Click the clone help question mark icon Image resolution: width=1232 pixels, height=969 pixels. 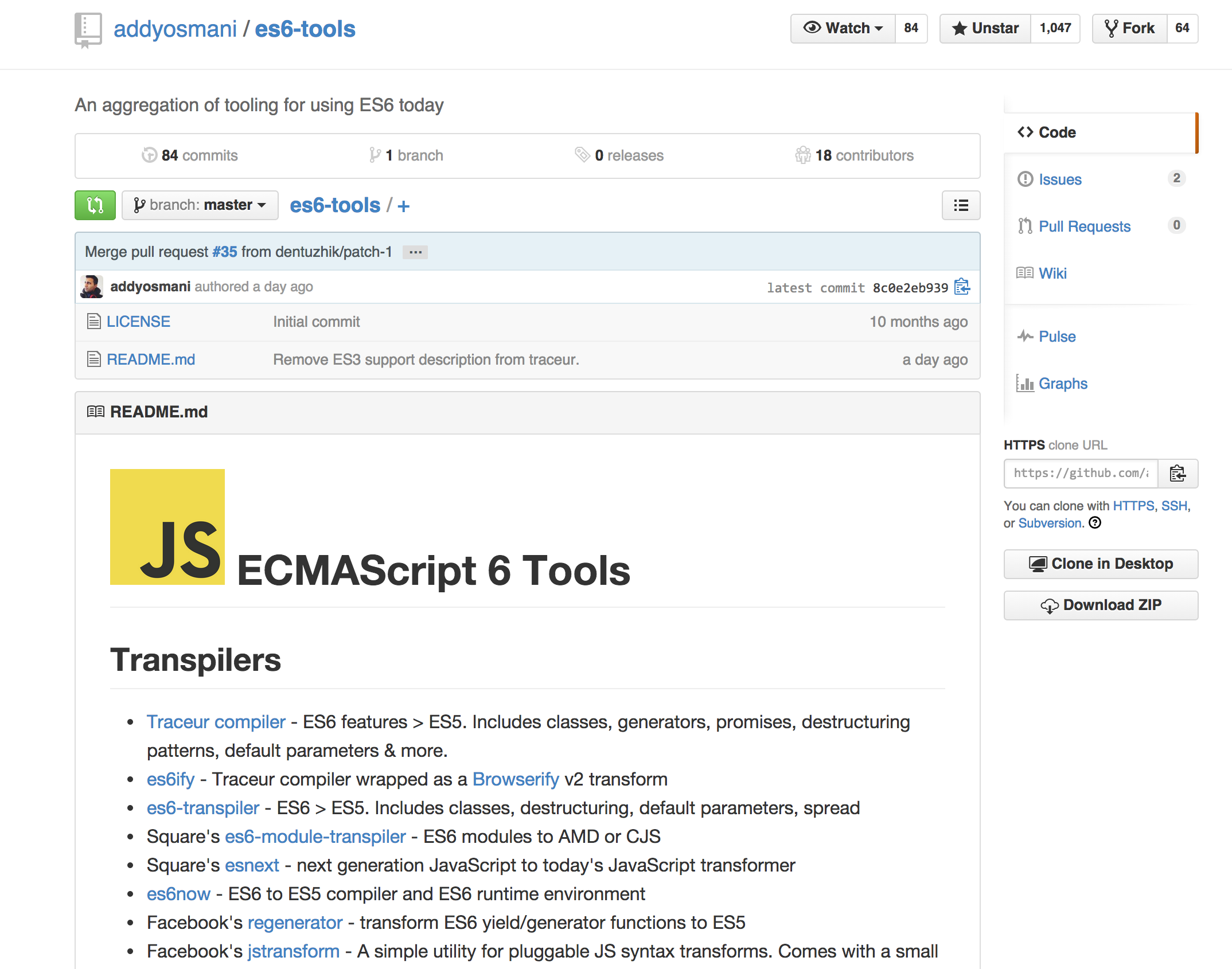click(x=1095, y=522)
